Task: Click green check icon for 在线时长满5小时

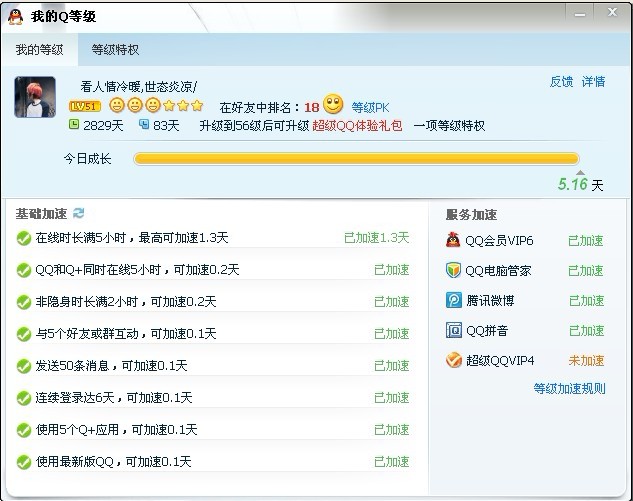Action: pos(24,238)
